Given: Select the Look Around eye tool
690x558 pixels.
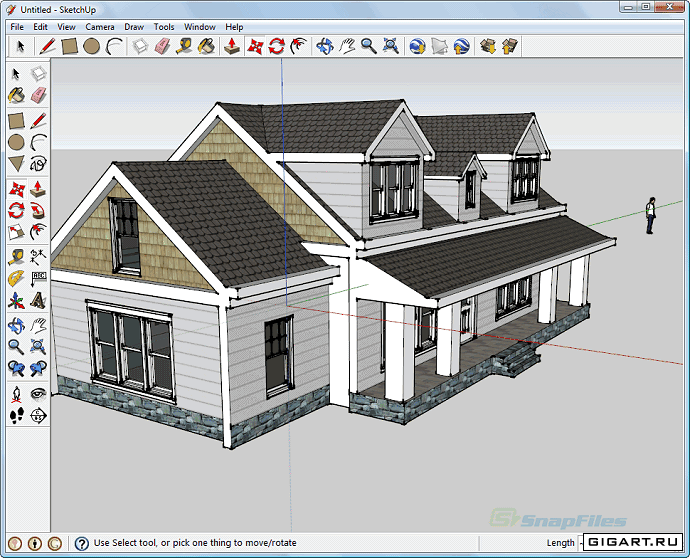Looking at the screenshot, I should 38,394.
